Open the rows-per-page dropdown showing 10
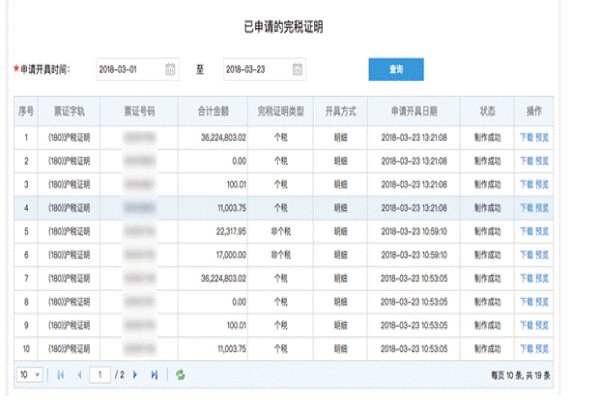Screen dimensions: 600x400 [29, 375]
